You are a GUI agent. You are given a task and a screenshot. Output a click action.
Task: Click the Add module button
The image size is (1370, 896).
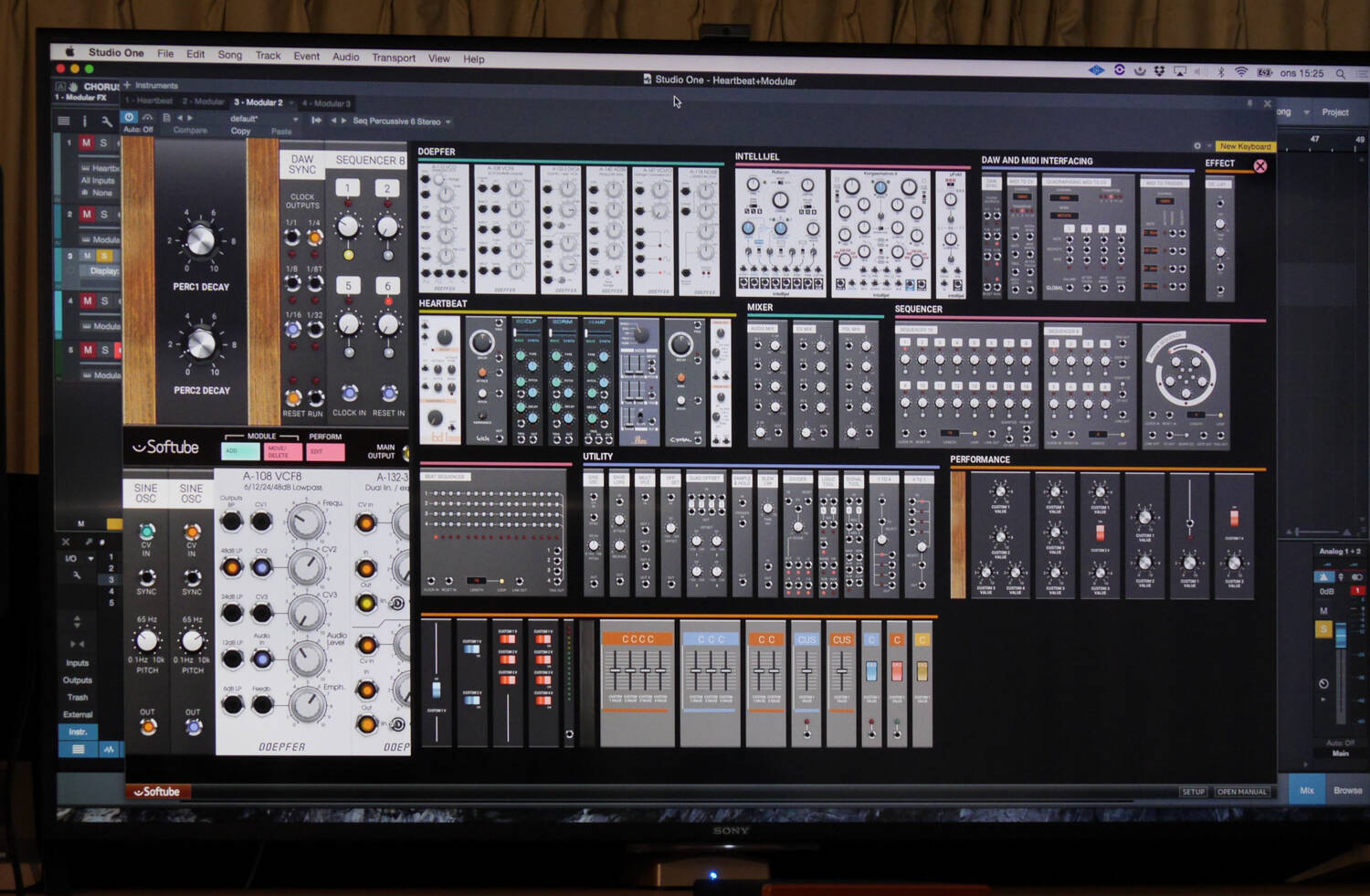click(x=240, y=451)
